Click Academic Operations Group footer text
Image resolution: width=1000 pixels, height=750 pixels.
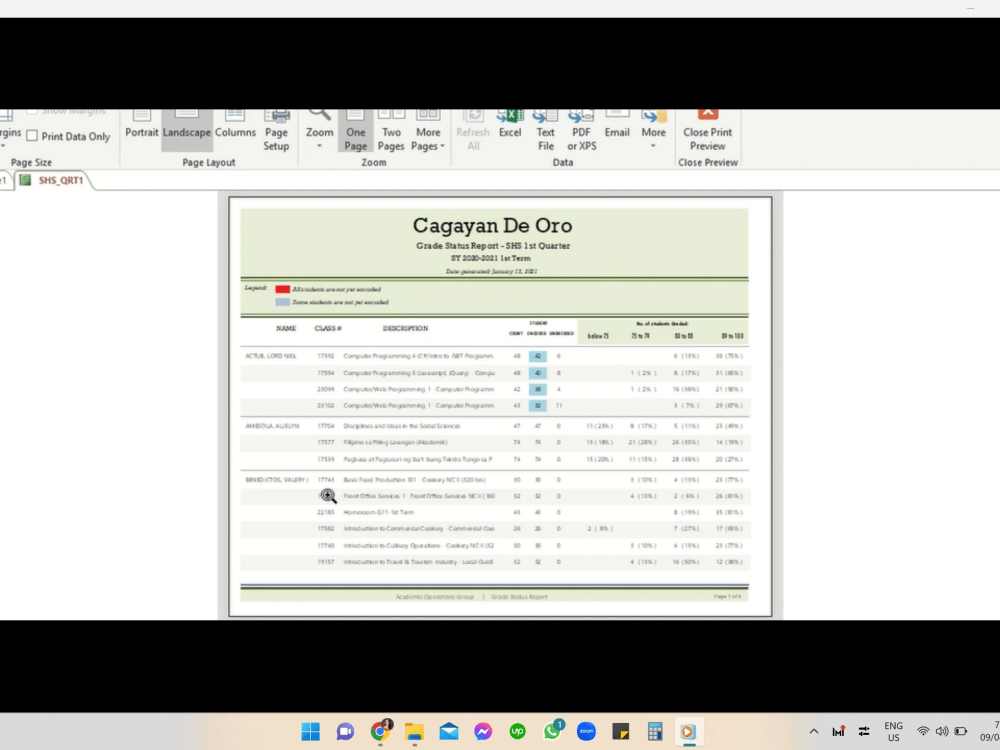(435, 597)
